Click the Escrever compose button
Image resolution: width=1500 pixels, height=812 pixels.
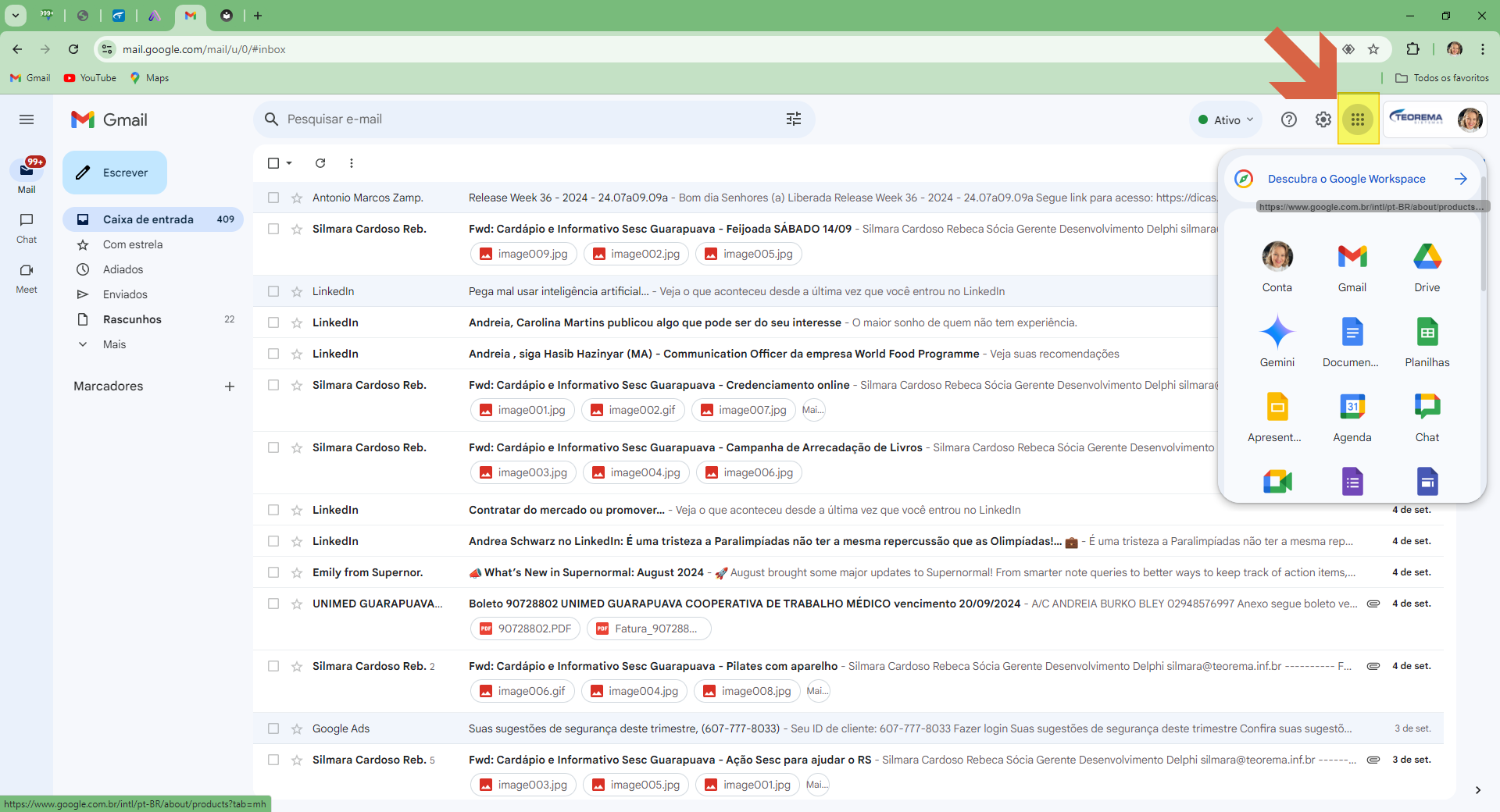point(115,173)
